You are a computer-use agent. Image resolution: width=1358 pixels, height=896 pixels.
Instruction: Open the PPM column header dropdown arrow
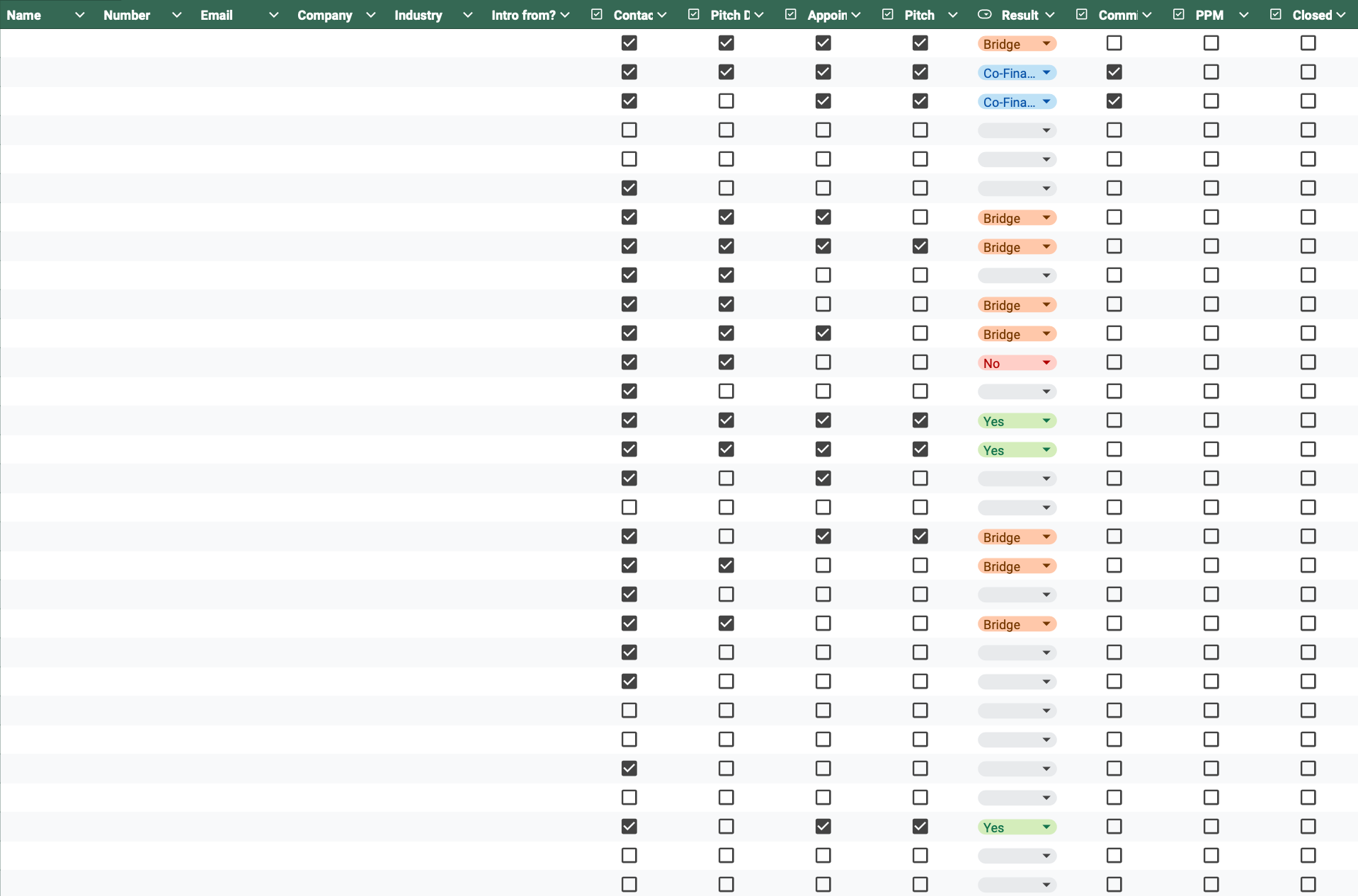pyautogui.click(x=1244, y=15)
